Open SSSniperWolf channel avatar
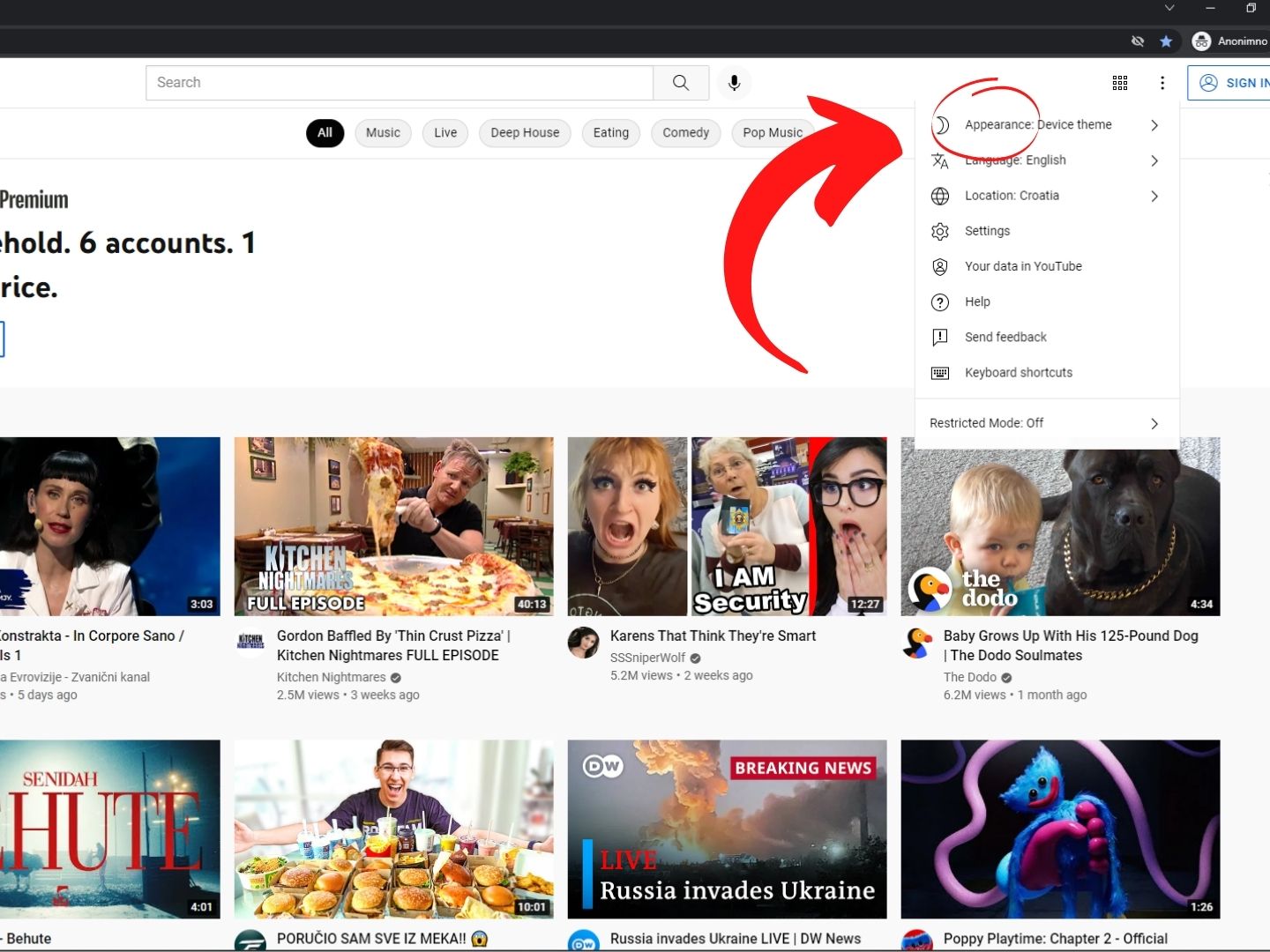This screenshot has height=952, width=1270. [x=584, y=643]
